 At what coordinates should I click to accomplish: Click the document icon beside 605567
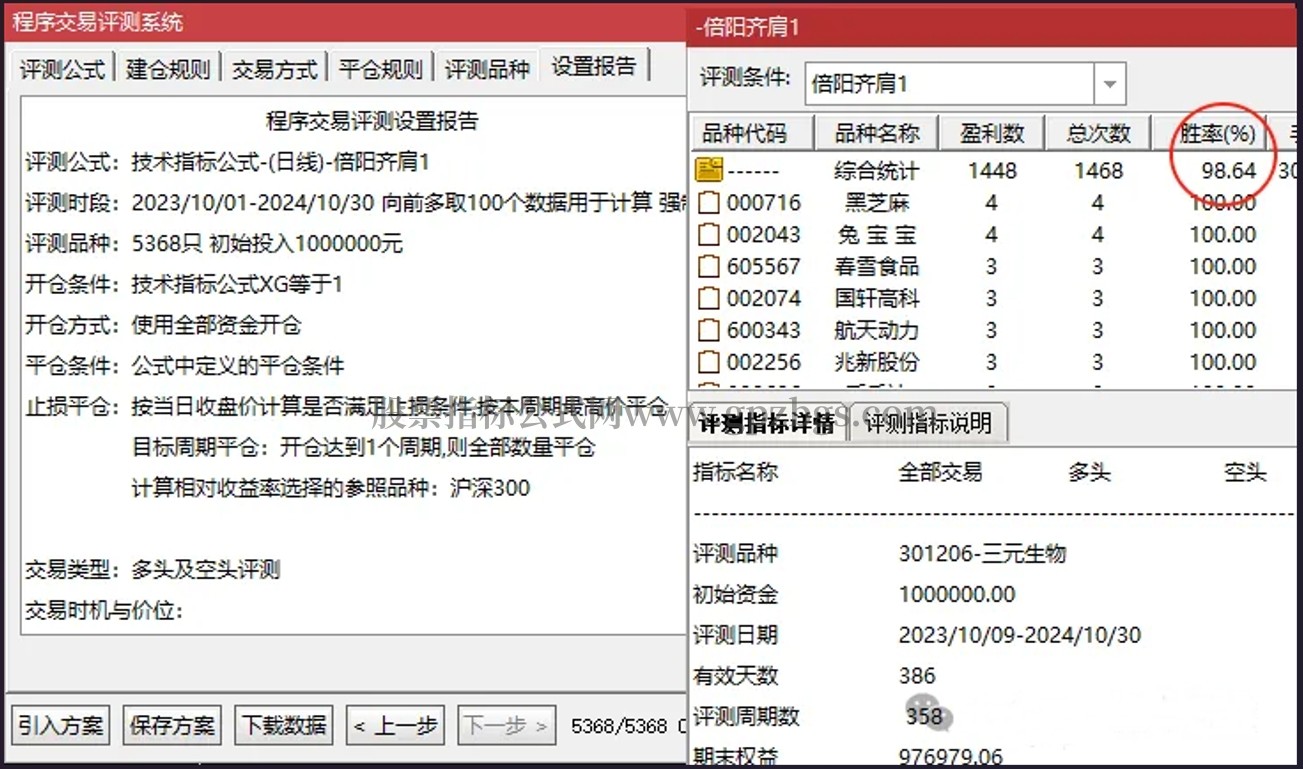[709, 267]
